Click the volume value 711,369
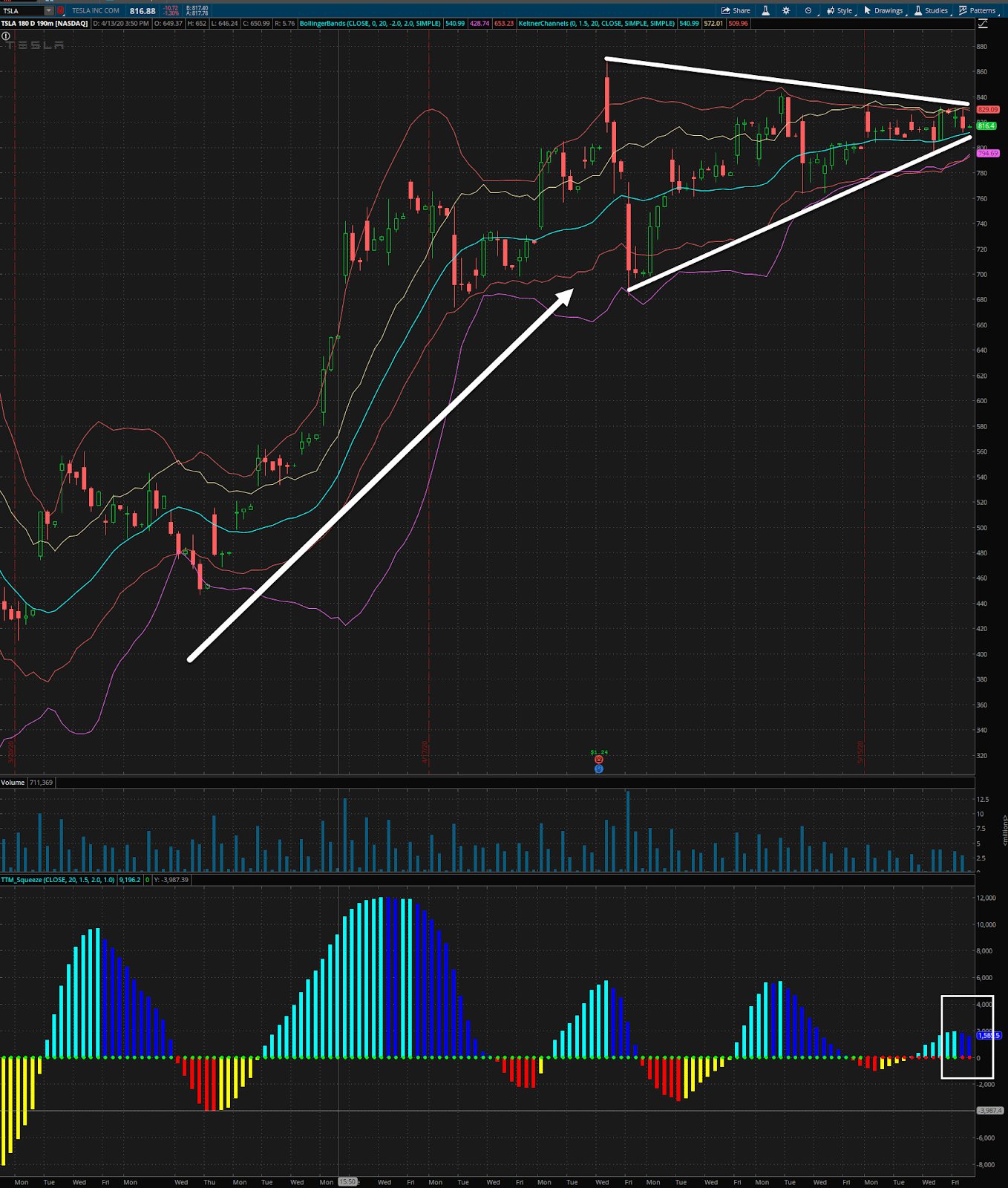This screenshot has width=1008, height=1188. 42,783
